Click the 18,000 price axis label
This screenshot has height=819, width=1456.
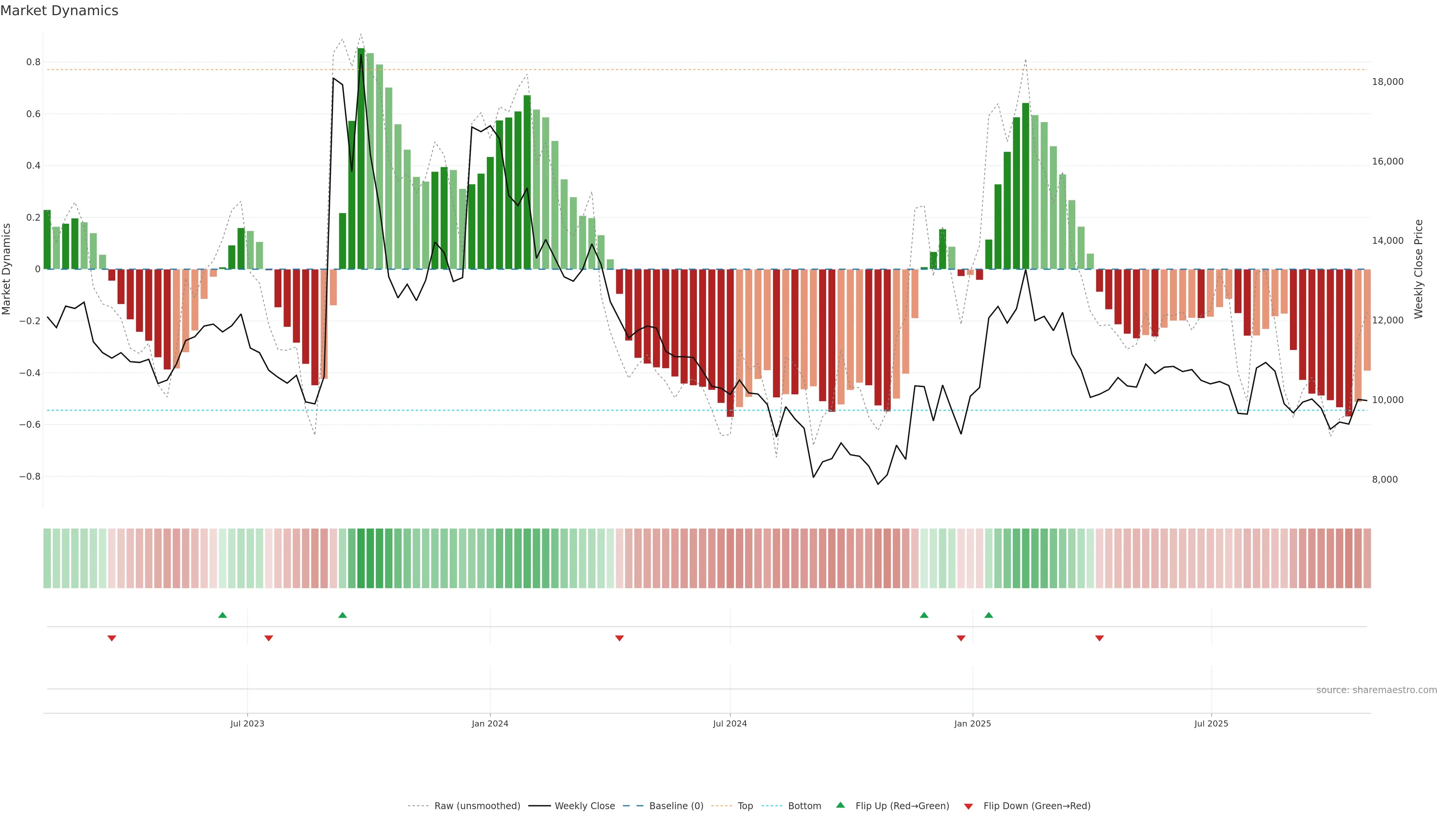pos(1388,82)
